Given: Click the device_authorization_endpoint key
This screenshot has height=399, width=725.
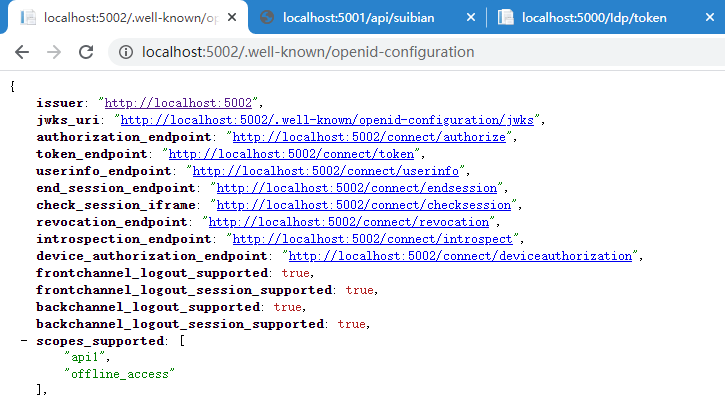Looking at the screenshot, I should click(x=152, y=256).
